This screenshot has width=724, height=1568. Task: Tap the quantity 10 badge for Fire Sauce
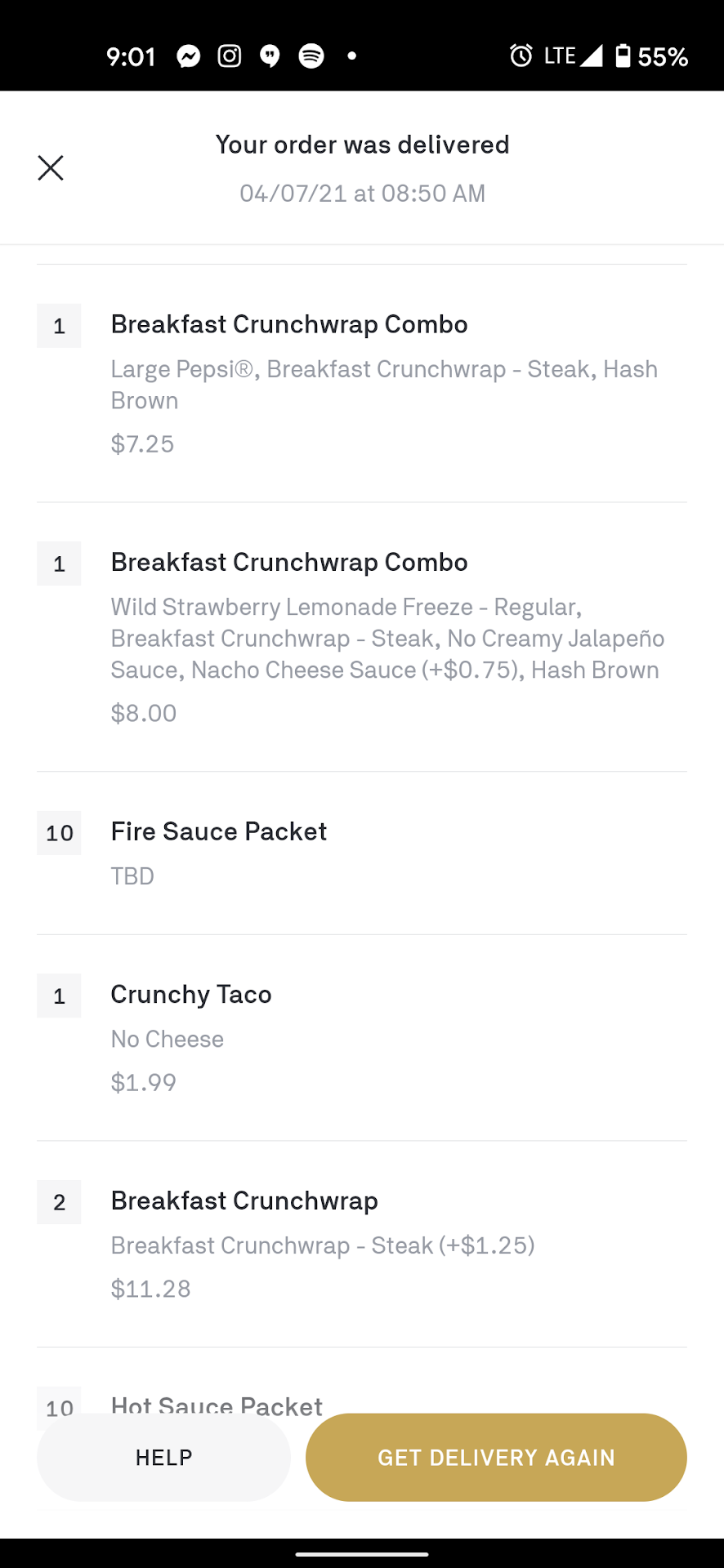coord(59,833)
